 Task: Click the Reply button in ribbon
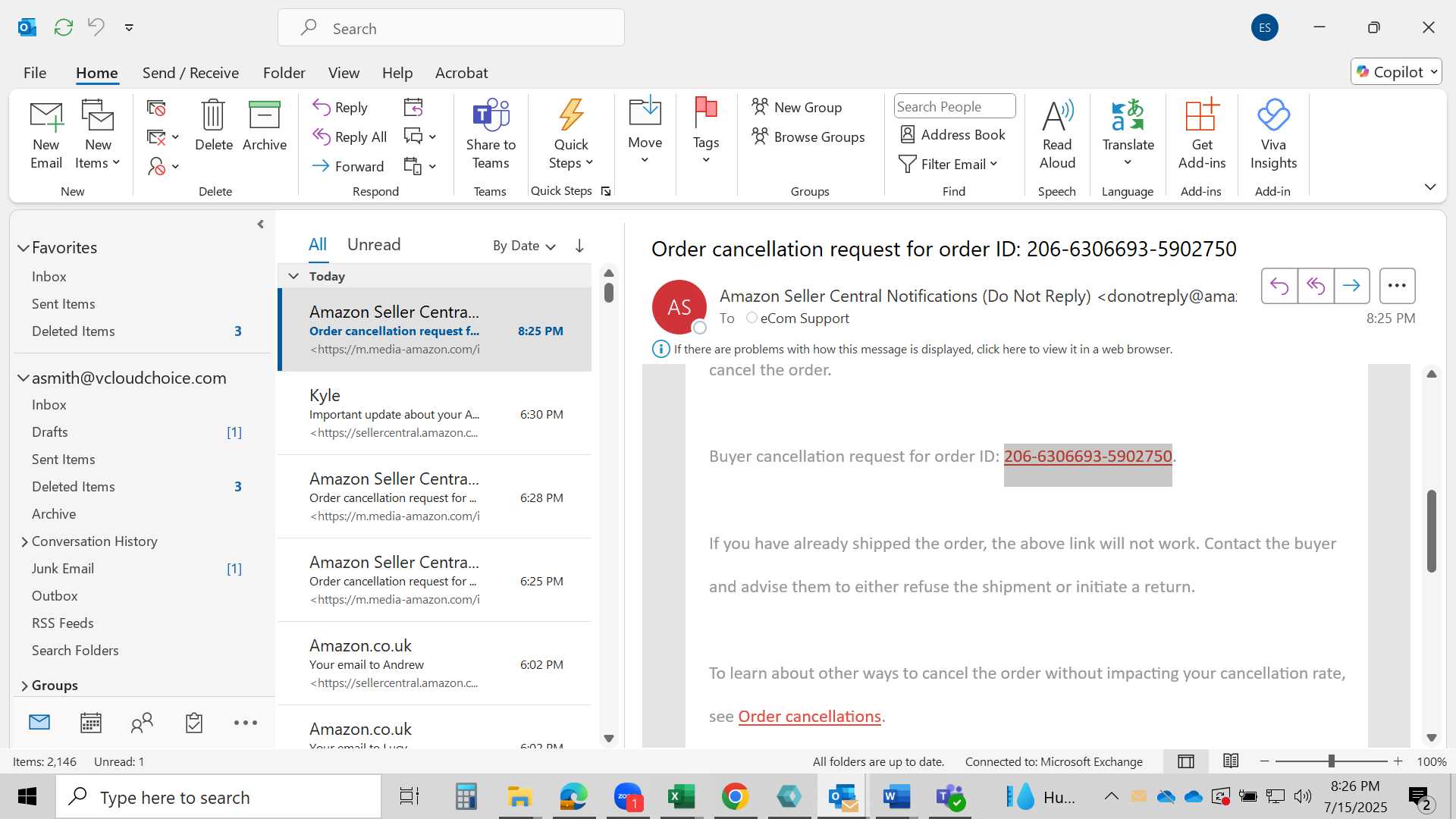pyautogui.click(x=340, y=108)
